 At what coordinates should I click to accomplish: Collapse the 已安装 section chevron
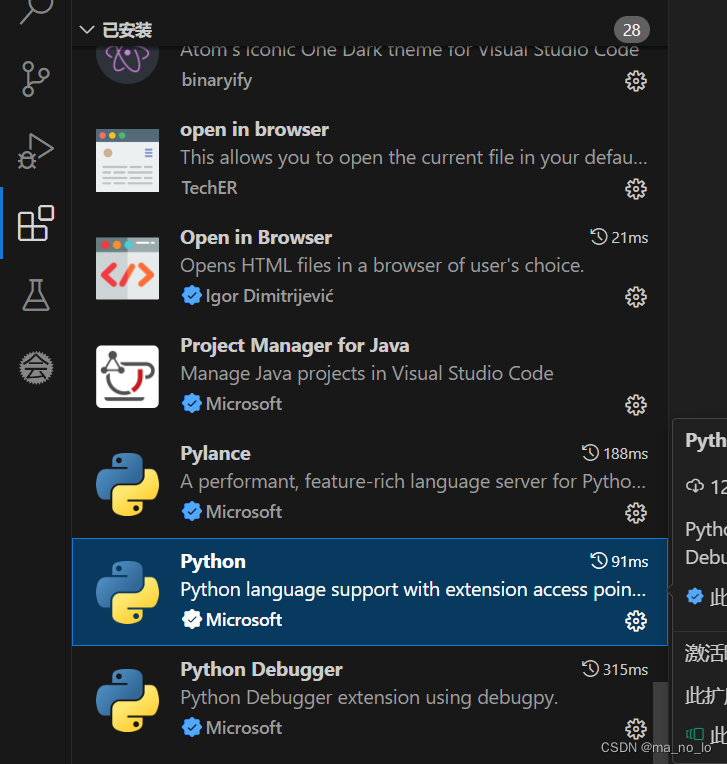pyautogui.click(x=87, y=30)
